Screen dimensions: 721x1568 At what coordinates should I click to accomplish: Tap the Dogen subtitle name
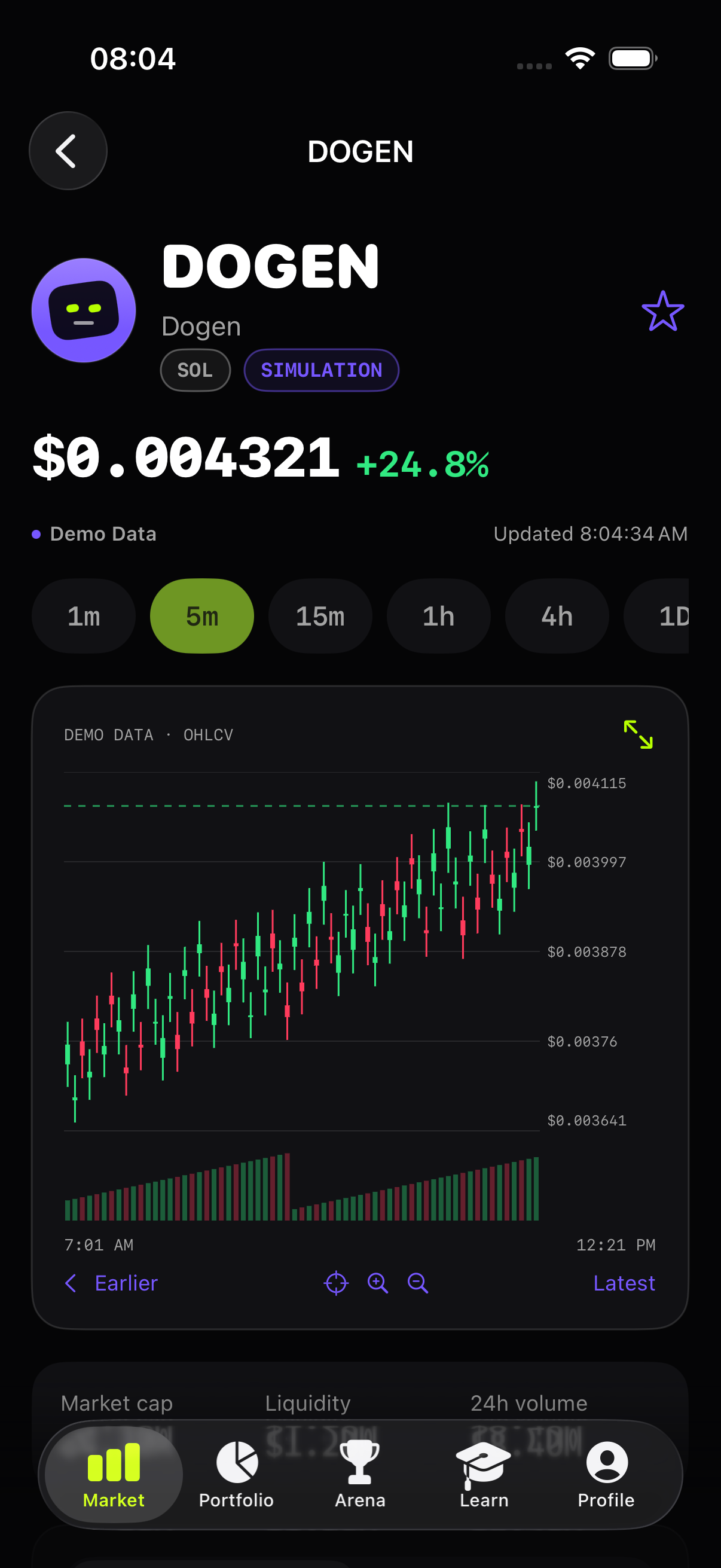pyautogui.click(x=201, y=327)
